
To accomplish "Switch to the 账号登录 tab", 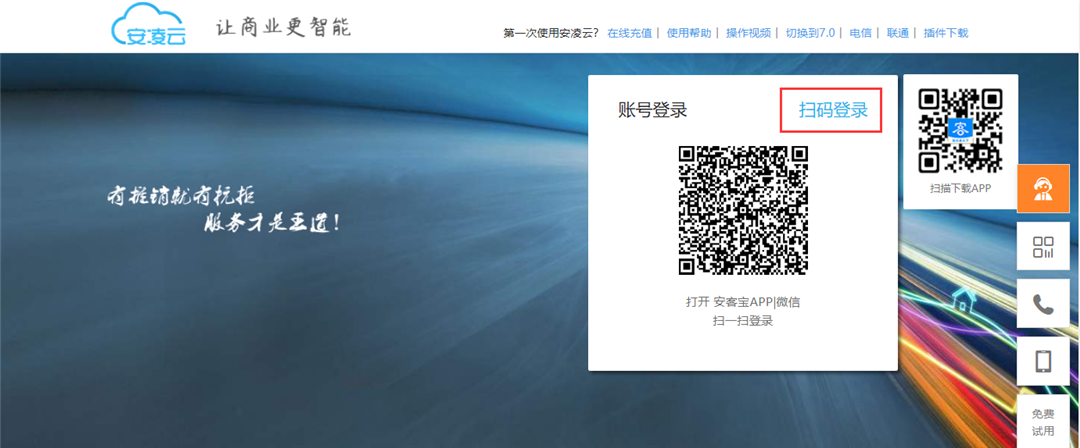I will [652, 110].
